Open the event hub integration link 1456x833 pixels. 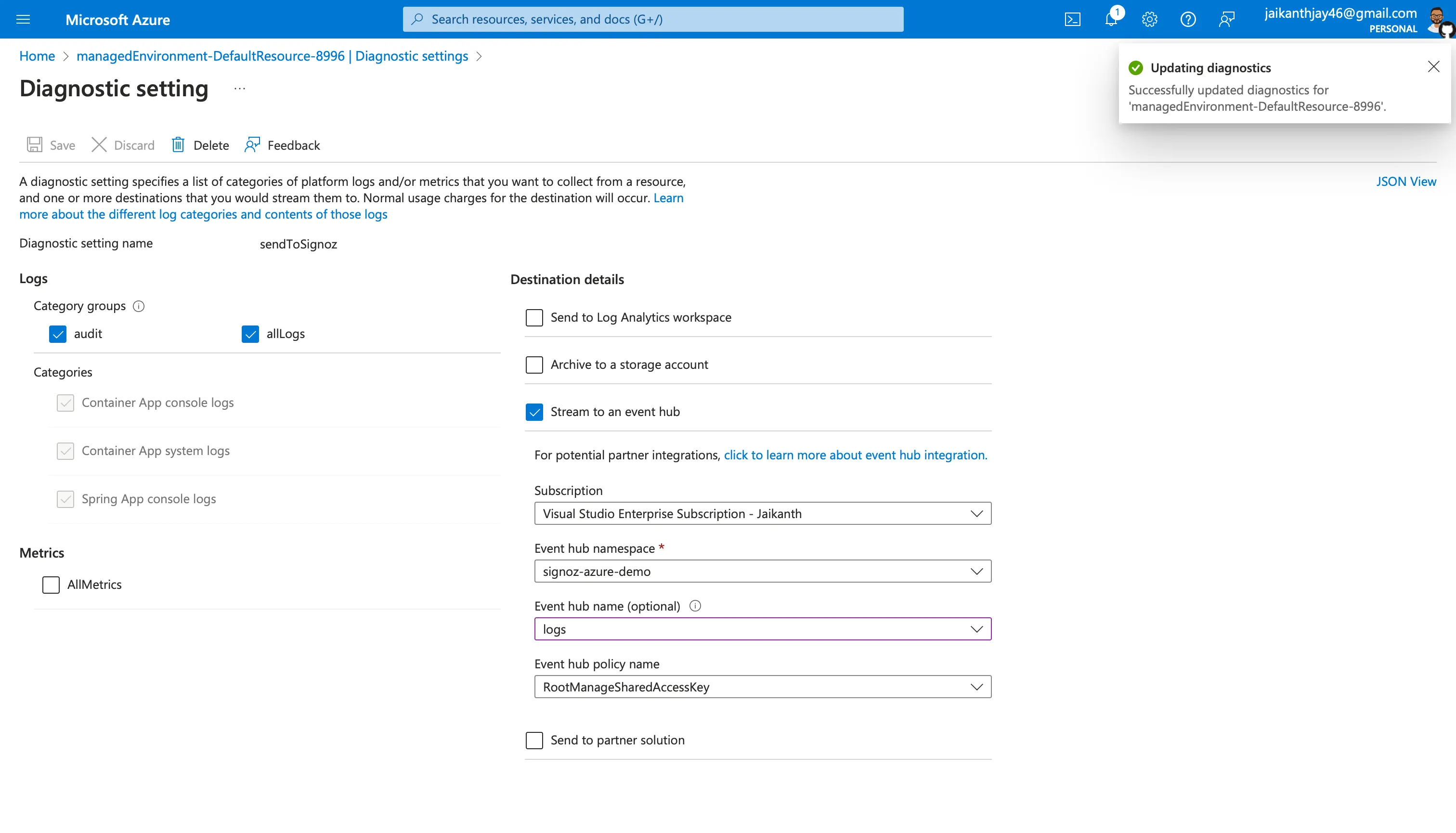(x=855, y=455)
